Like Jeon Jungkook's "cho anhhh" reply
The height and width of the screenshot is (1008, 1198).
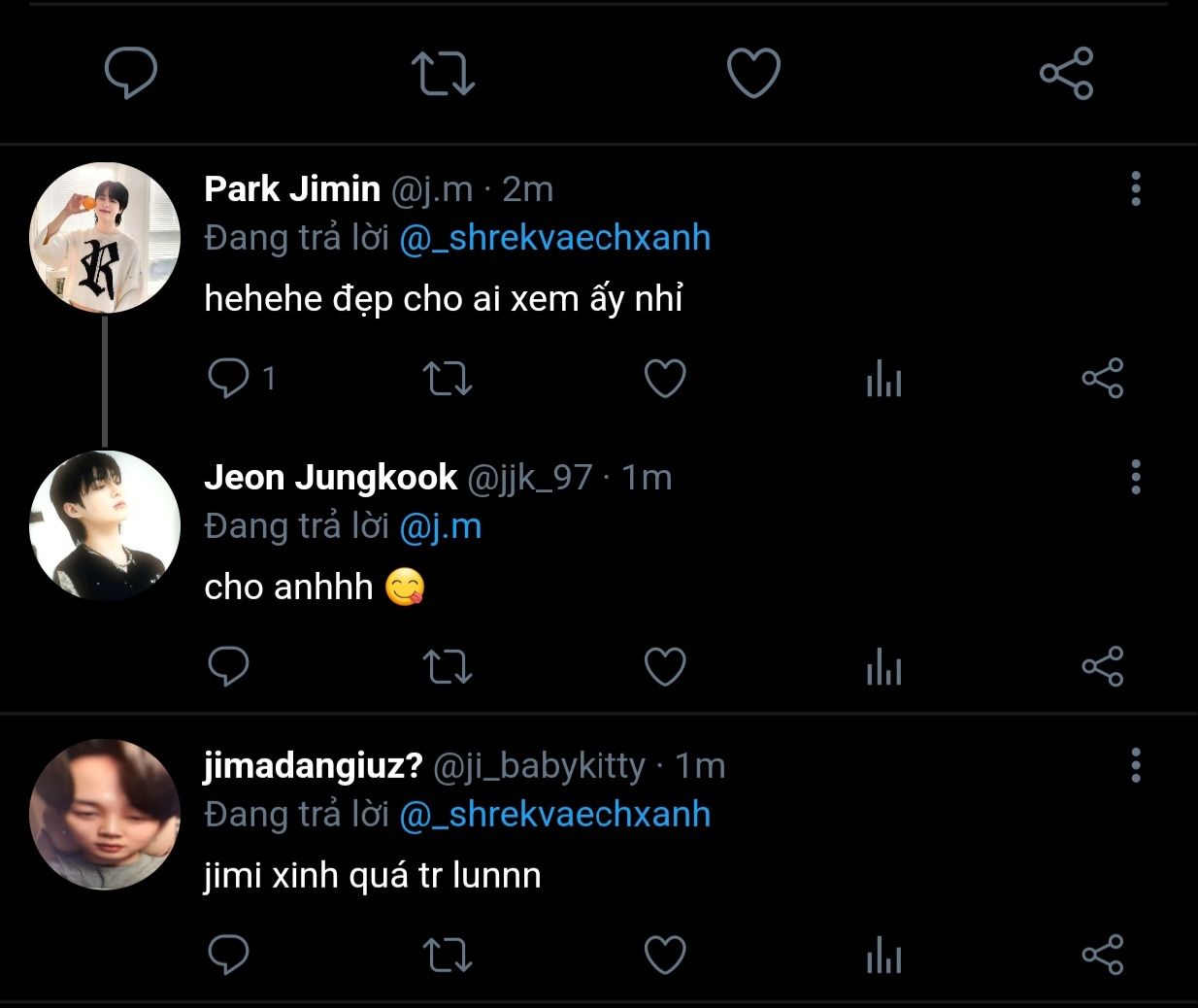[665, 666]
